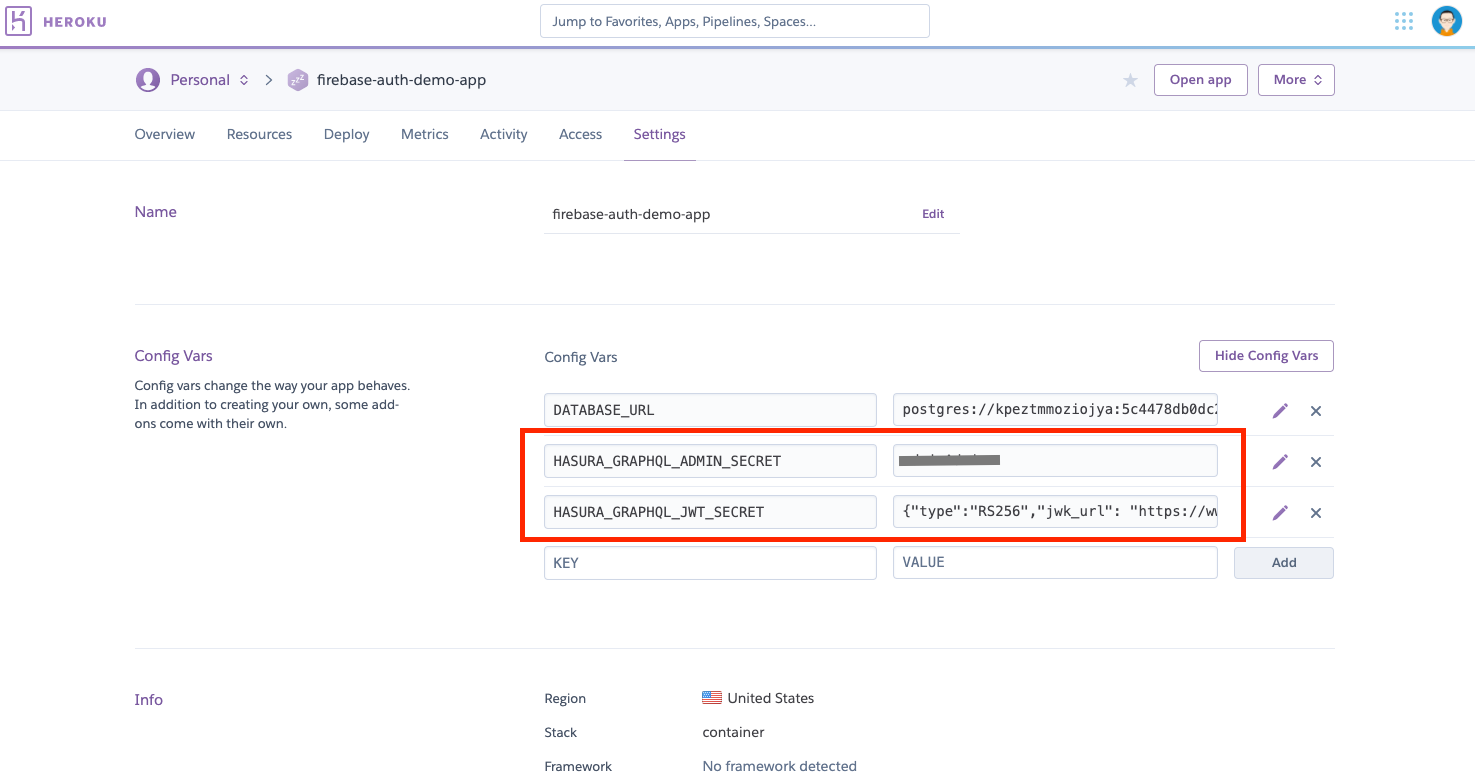Open the Metrics tab

click(x=424, y=134)
